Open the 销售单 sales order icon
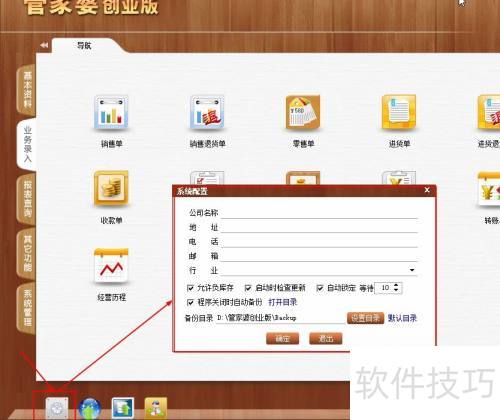Image resolution: width=500 pixels, height=420 pixels. (x=111, y=112)
